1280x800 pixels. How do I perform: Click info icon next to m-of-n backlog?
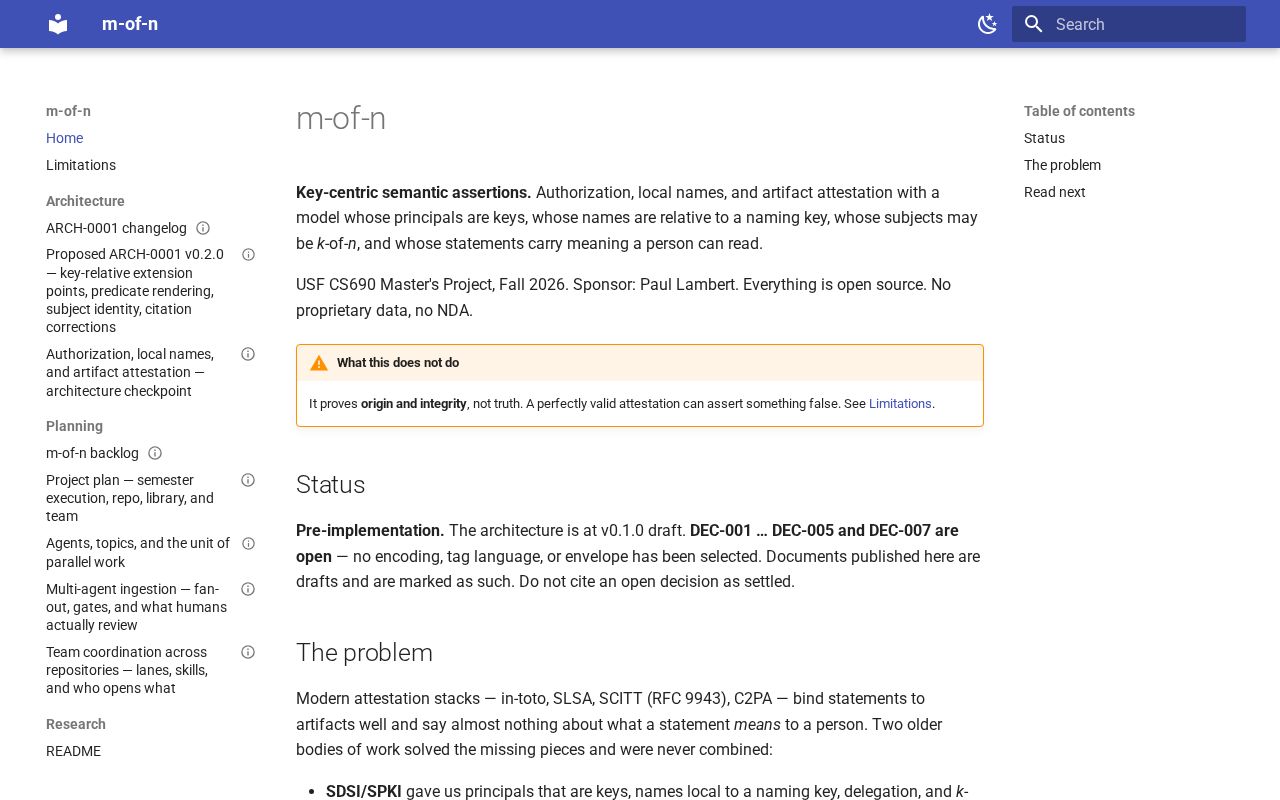(155, 453)
